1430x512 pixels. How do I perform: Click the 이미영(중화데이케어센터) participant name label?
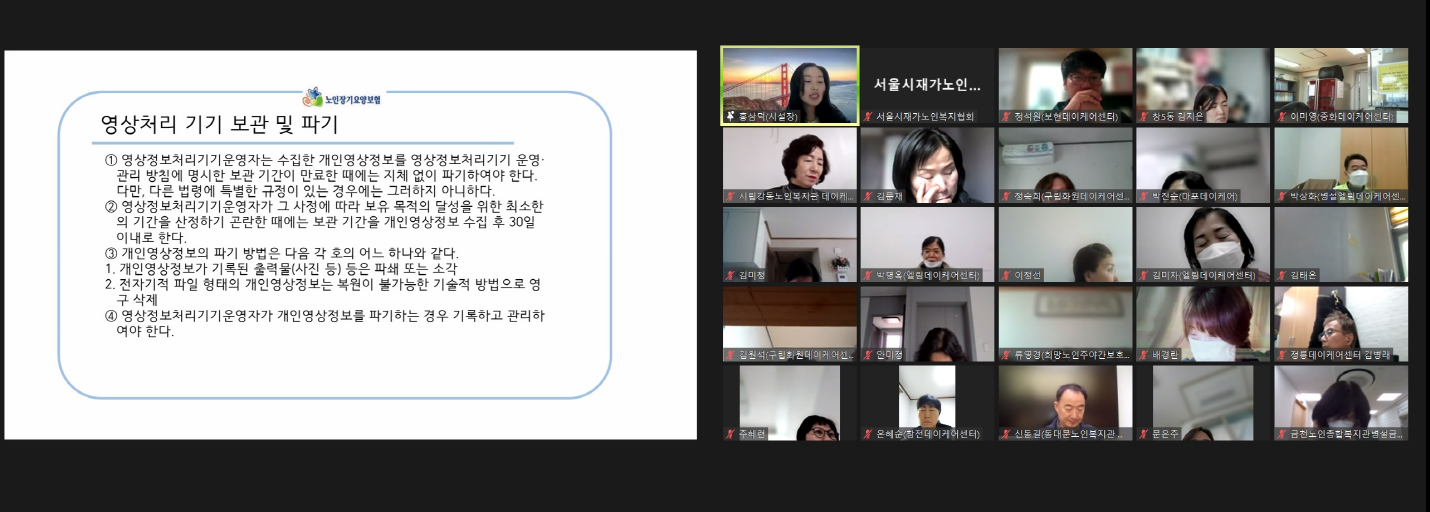point(1346,117)
